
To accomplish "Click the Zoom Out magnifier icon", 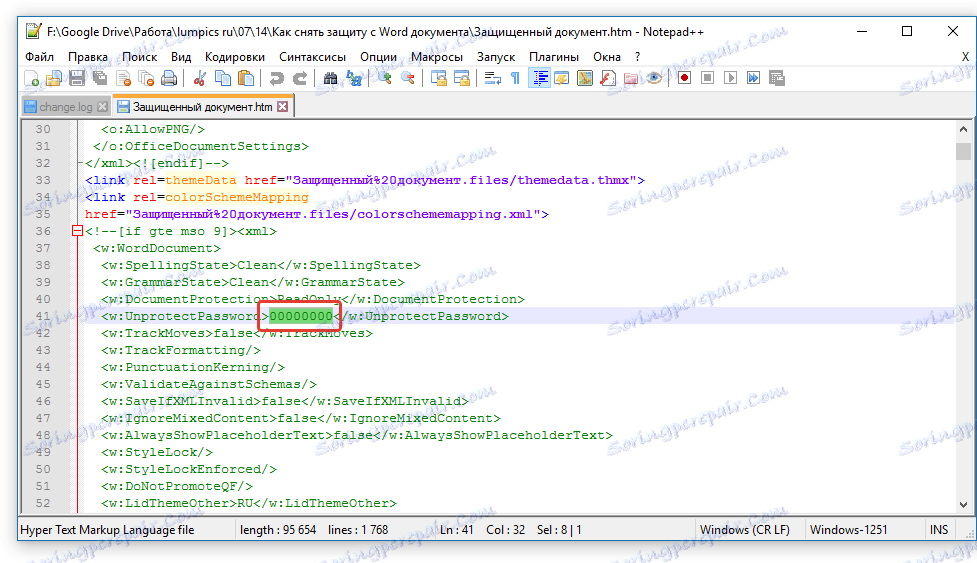I will coord(407,78).
